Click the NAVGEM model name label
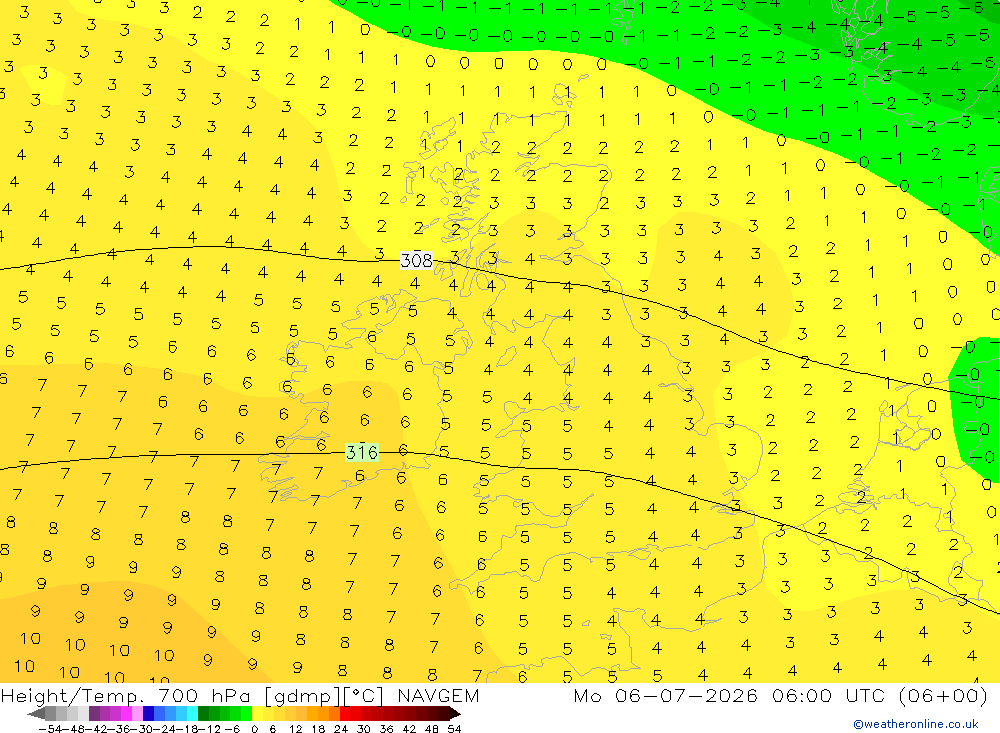This screenshot has height=733, width=1000. 438,696
